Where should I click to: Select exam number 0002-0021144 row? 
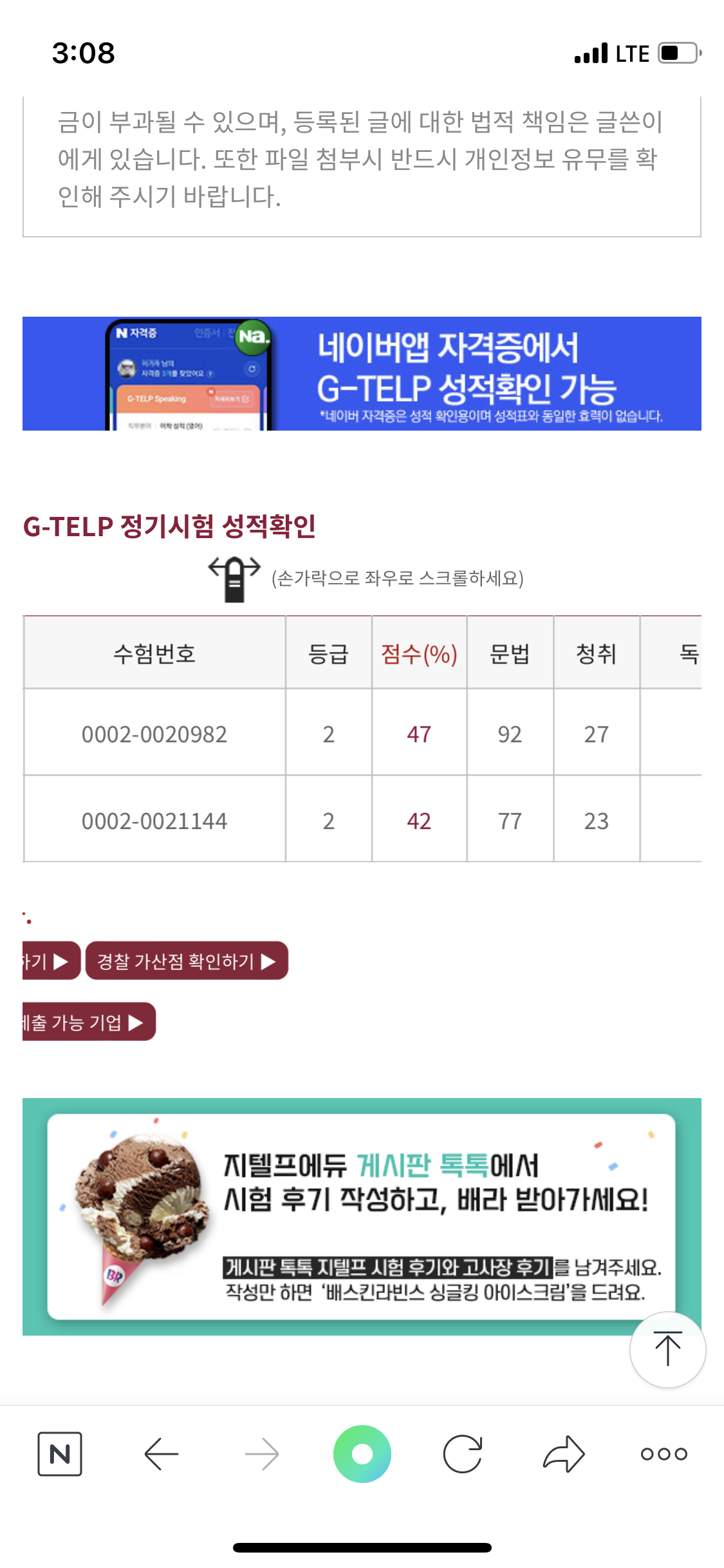154,821
